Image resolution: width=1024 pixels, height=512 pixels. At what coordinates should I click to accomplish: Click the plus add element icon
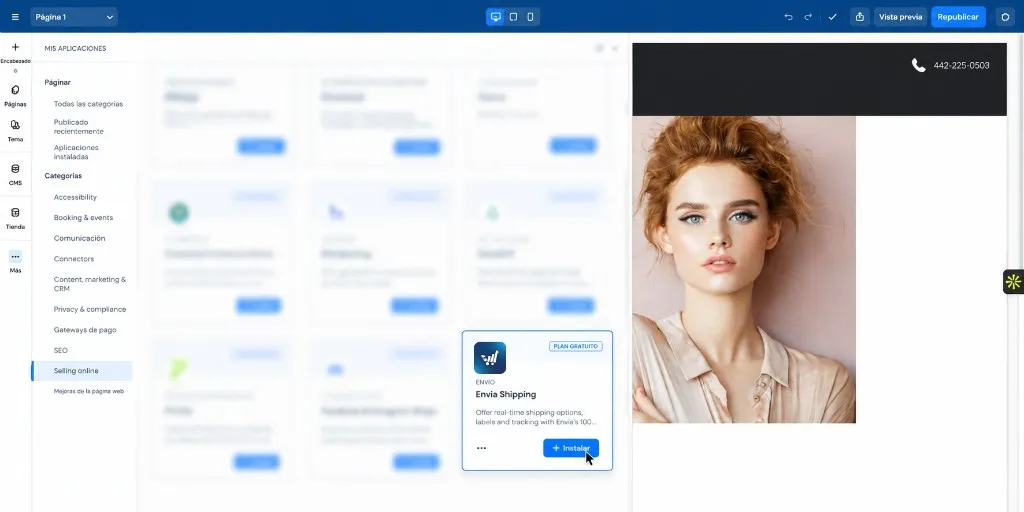pyautogui.click(x=16, y=47)
